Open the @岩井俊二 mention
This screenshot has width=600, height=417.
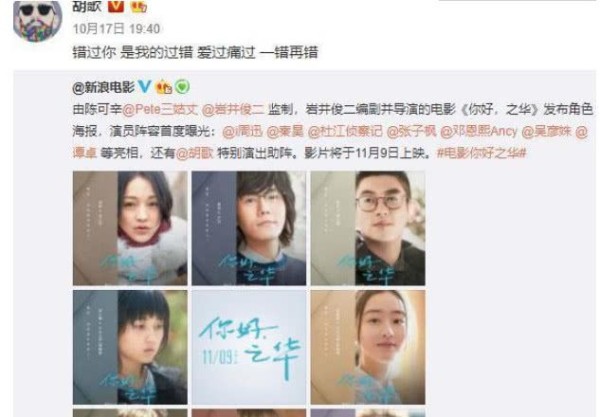[233, 110]
